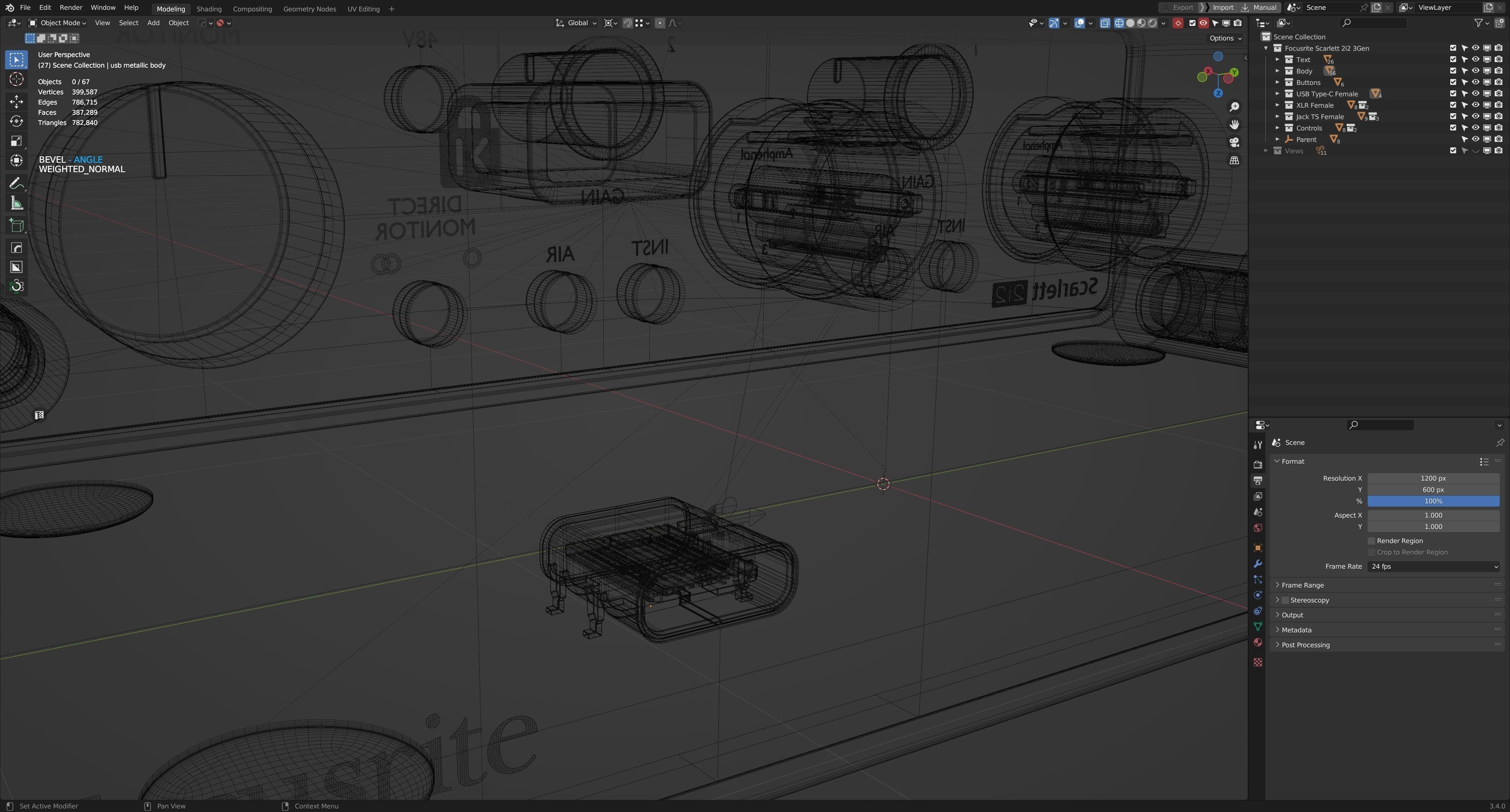Disable Controls collection in renders
The height and width of the screenshot is (812, 1510).
[x=1498, y=128]
